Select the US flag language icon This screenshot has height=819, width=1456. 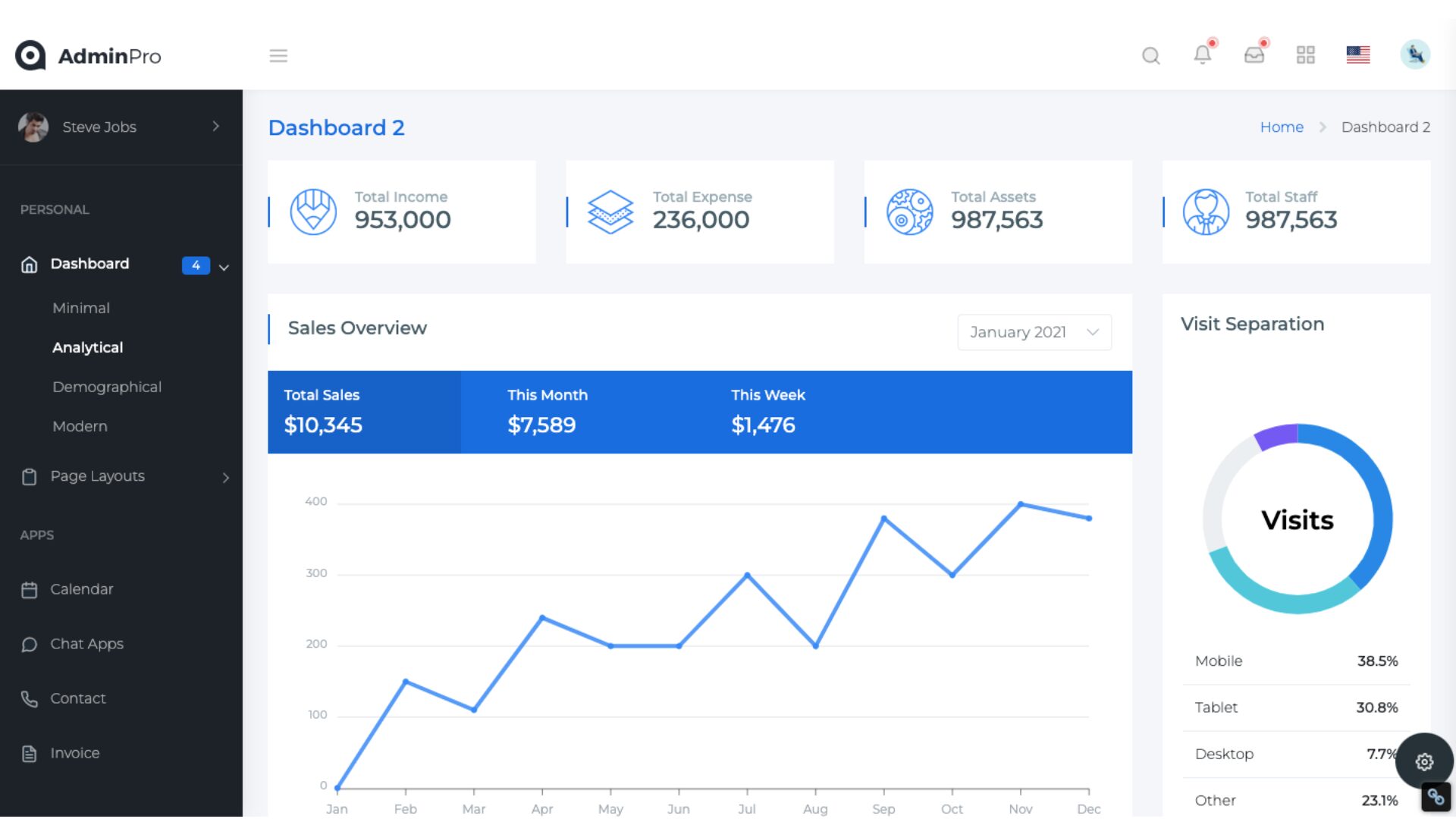(x=1358, y=55)
